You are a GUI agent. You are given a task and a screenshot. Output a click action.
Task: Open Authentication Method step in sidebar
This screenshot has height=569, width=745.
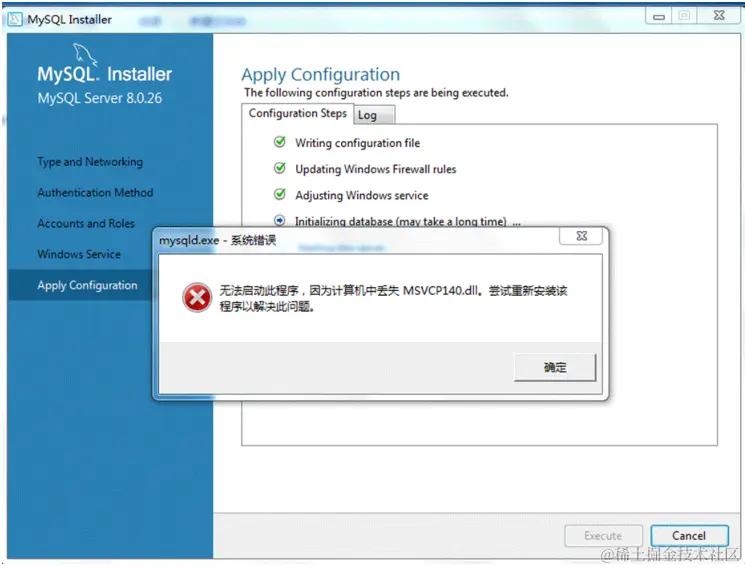coord(95,192)
